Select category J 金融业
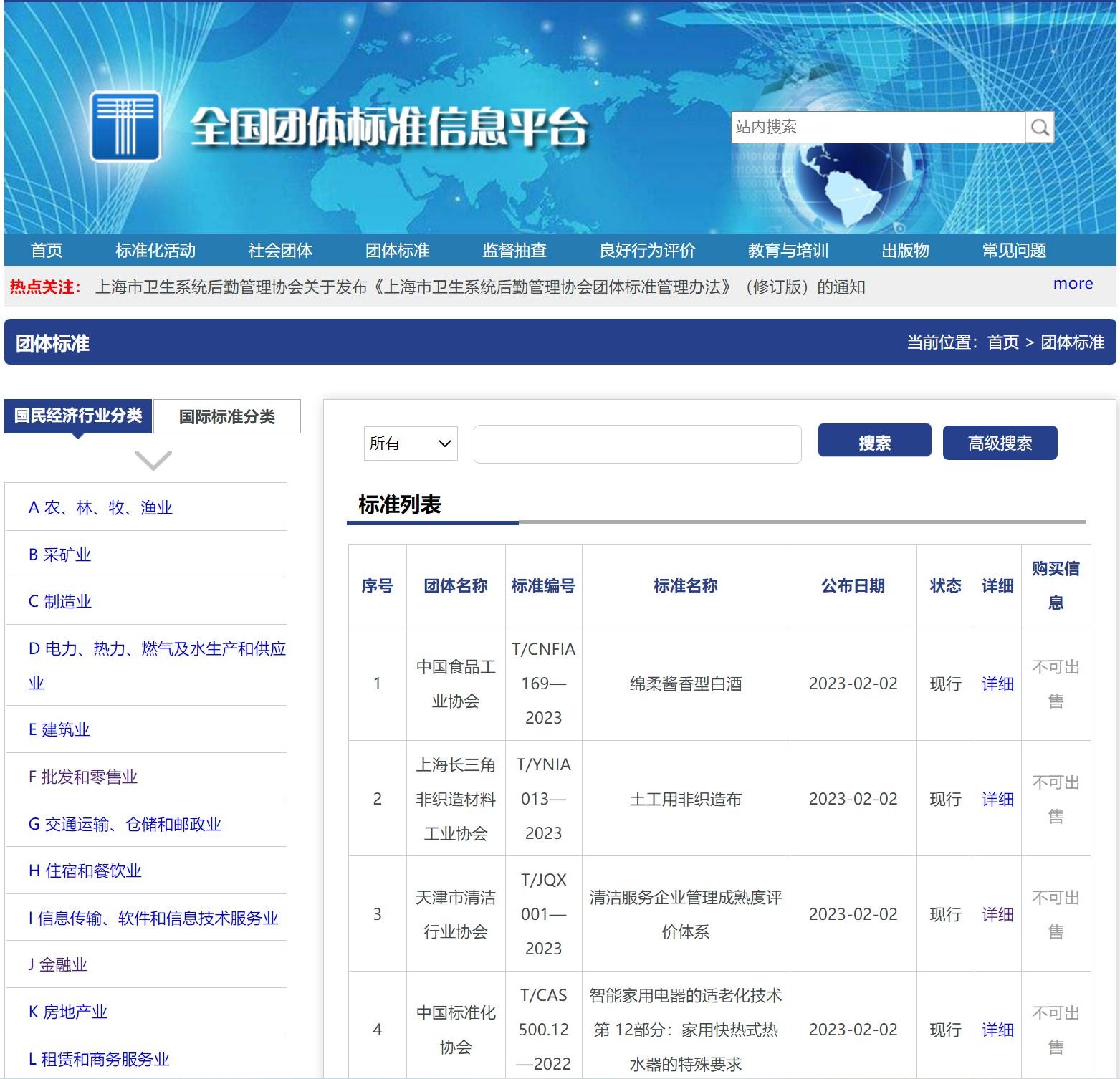Image resolution: width=1120 pixels, height=1079 pixels. coord(57,964)
